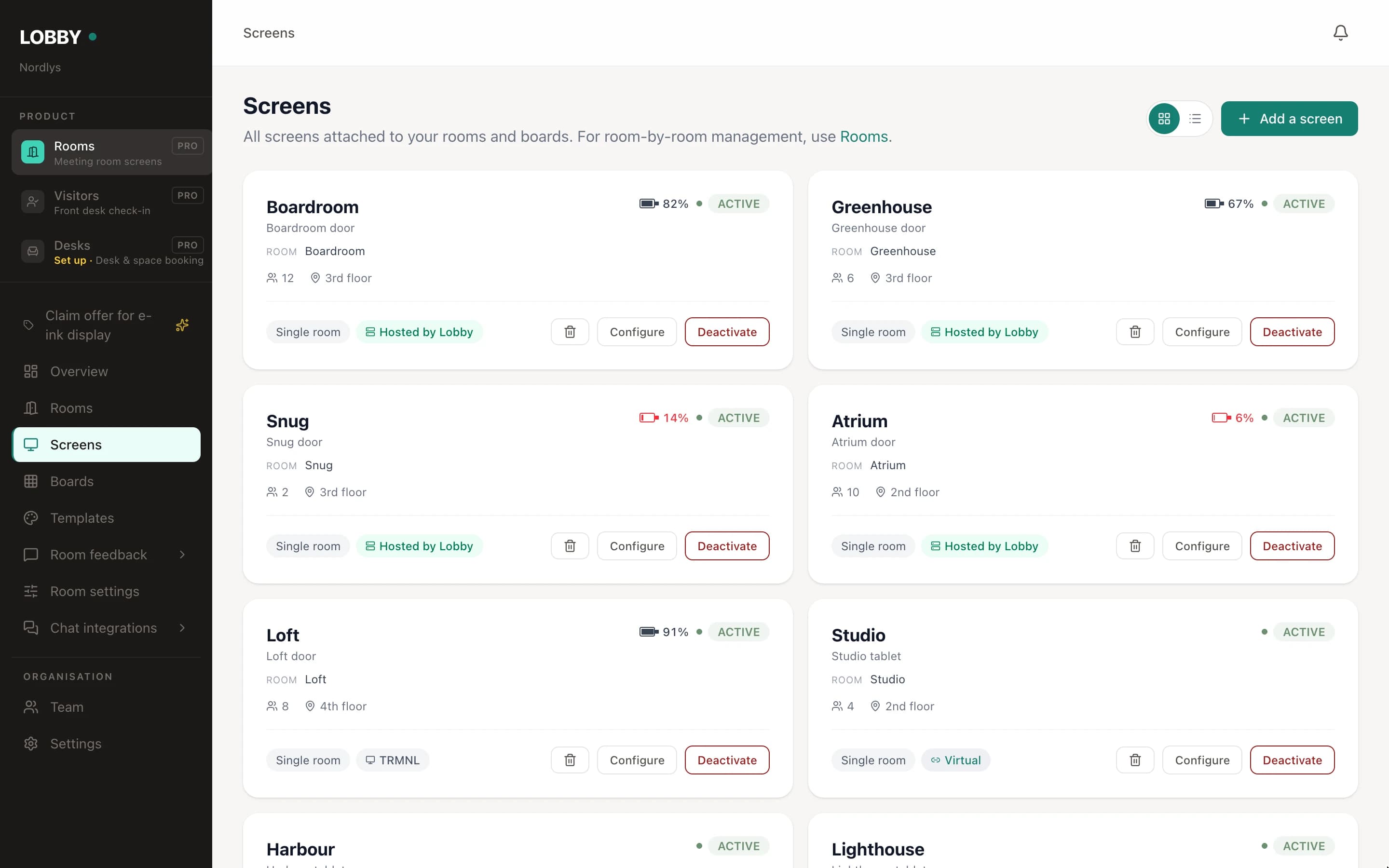Delete the Boardroom screen with trash icon
Viewport: 1389px width, 868px height.
(x=570, y=332)
